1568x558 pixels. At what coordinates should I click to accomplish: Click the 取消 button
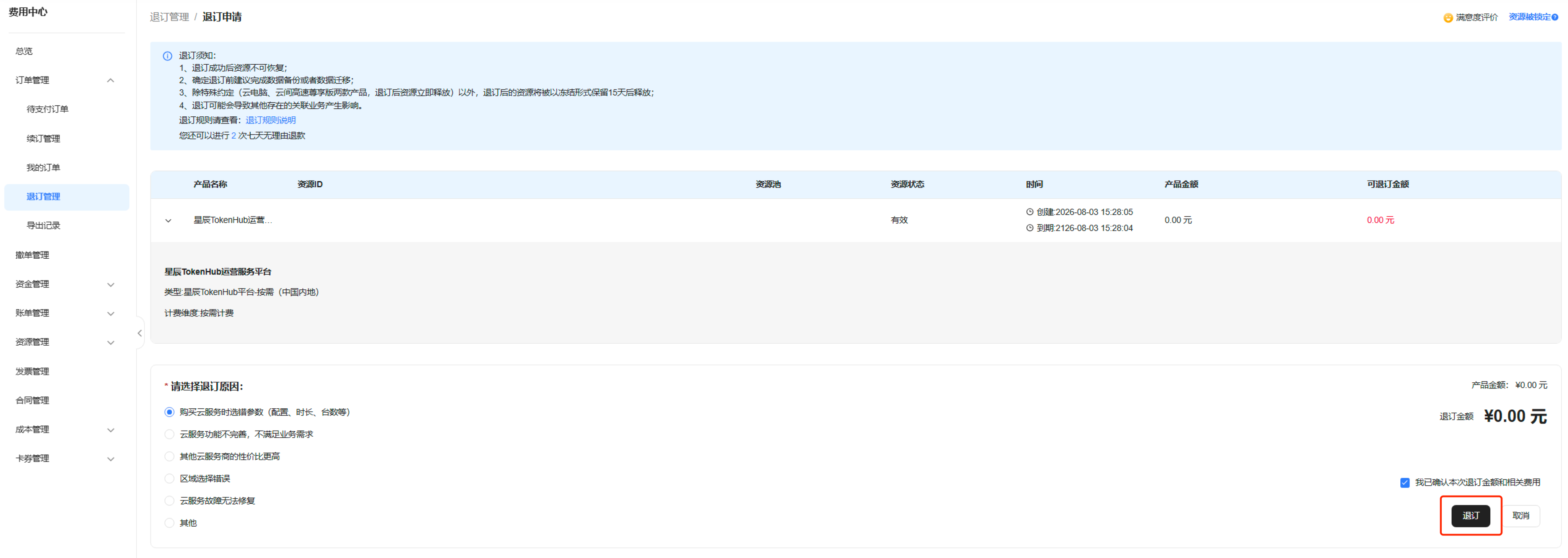click(x=1521, y=516)
